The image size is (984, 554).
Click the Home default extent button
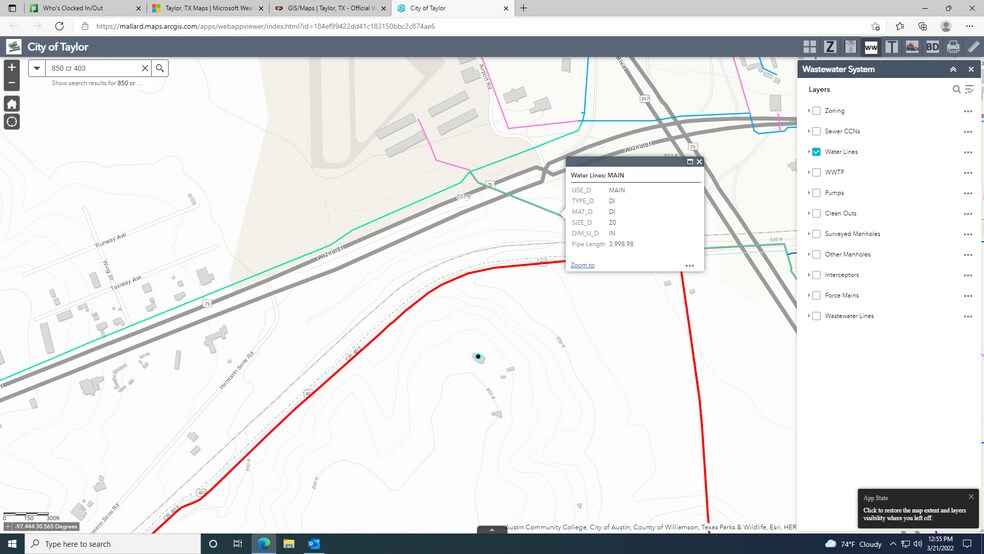[12, 103]
